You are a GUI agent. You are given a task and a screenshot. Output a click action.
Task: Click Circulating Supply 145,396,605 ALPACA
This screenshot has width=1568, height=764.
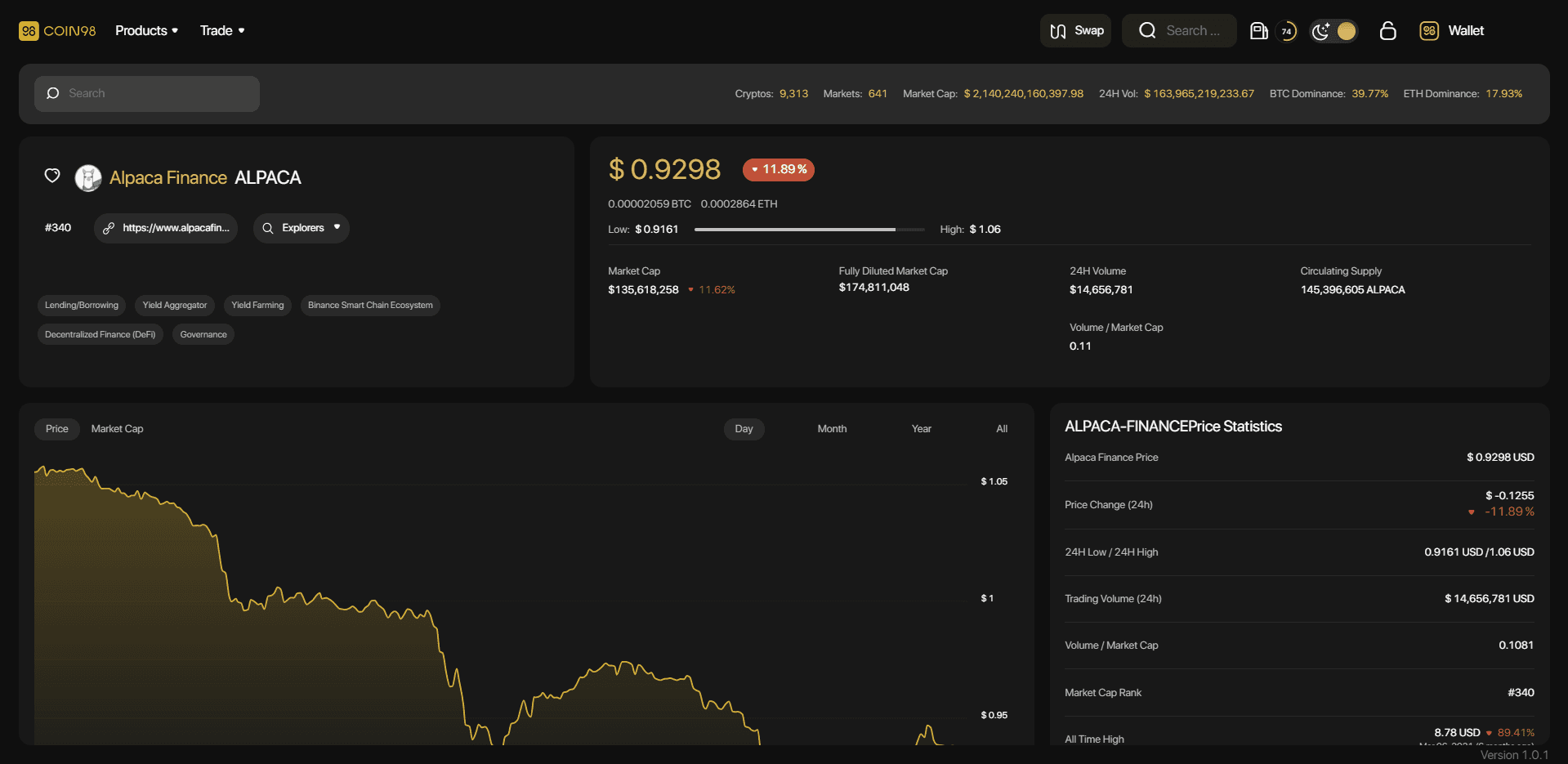(1352, 290)
